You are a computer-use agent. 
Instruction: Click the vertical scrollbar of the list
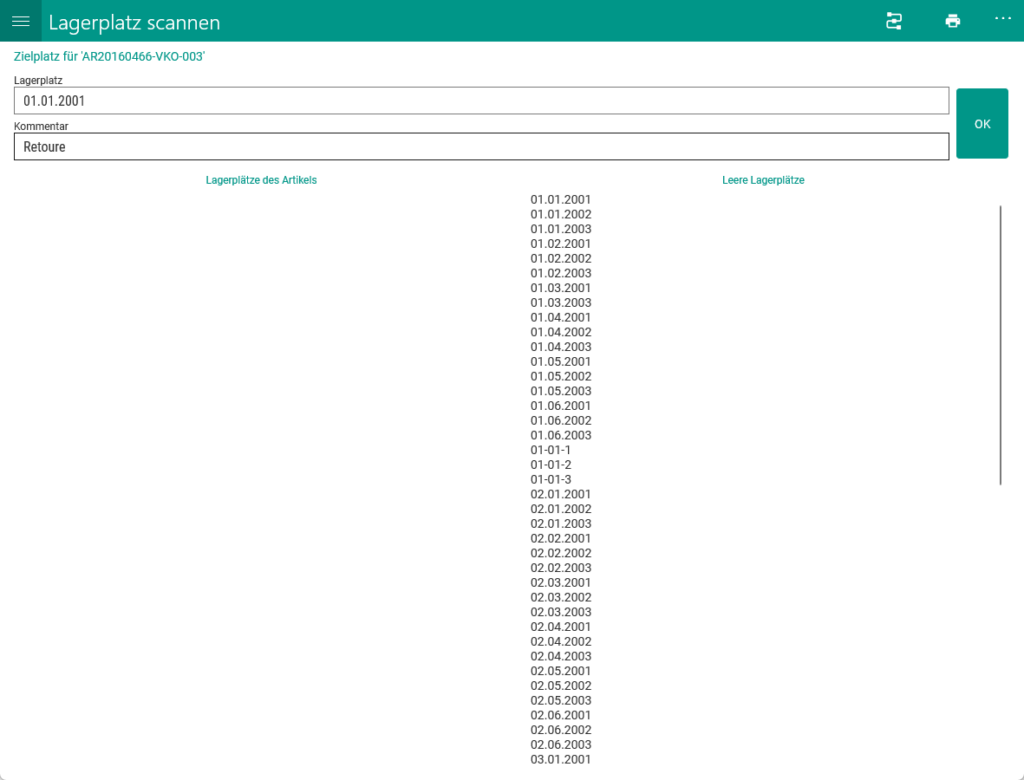1000,344
